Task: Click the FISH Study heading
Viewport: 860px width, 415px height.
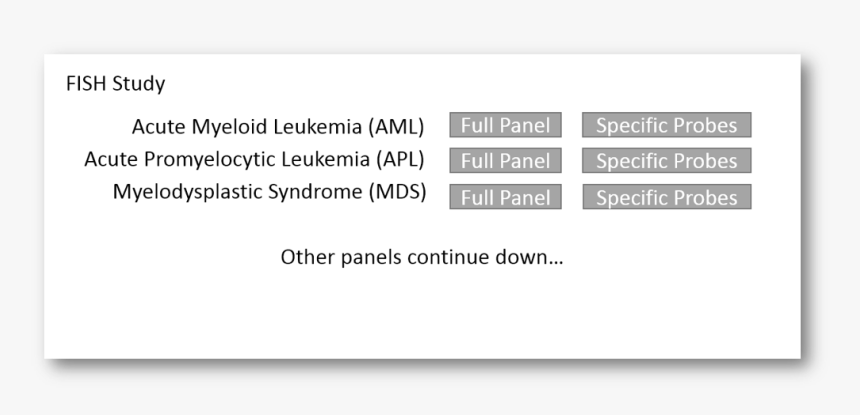Action: click(x=115, y=84)
